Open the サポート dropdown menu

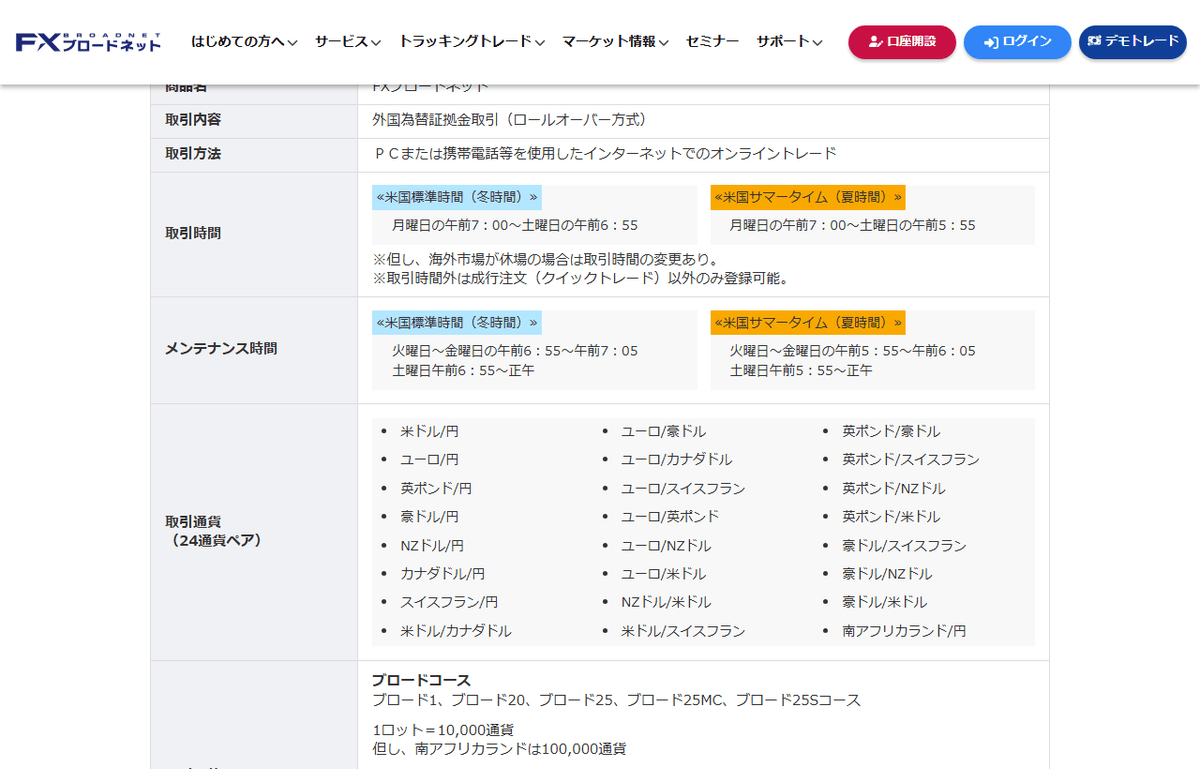click(789, 42)
